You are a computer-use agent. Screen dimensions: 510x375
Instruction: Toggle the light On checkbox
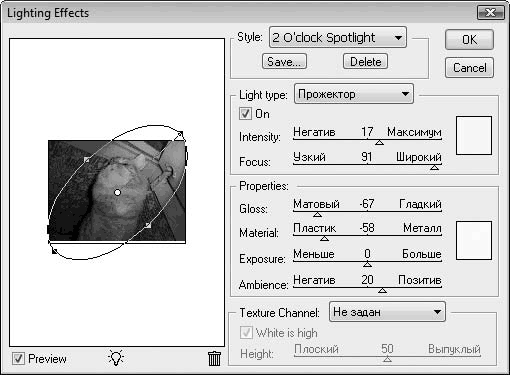(x=245, y=114)
